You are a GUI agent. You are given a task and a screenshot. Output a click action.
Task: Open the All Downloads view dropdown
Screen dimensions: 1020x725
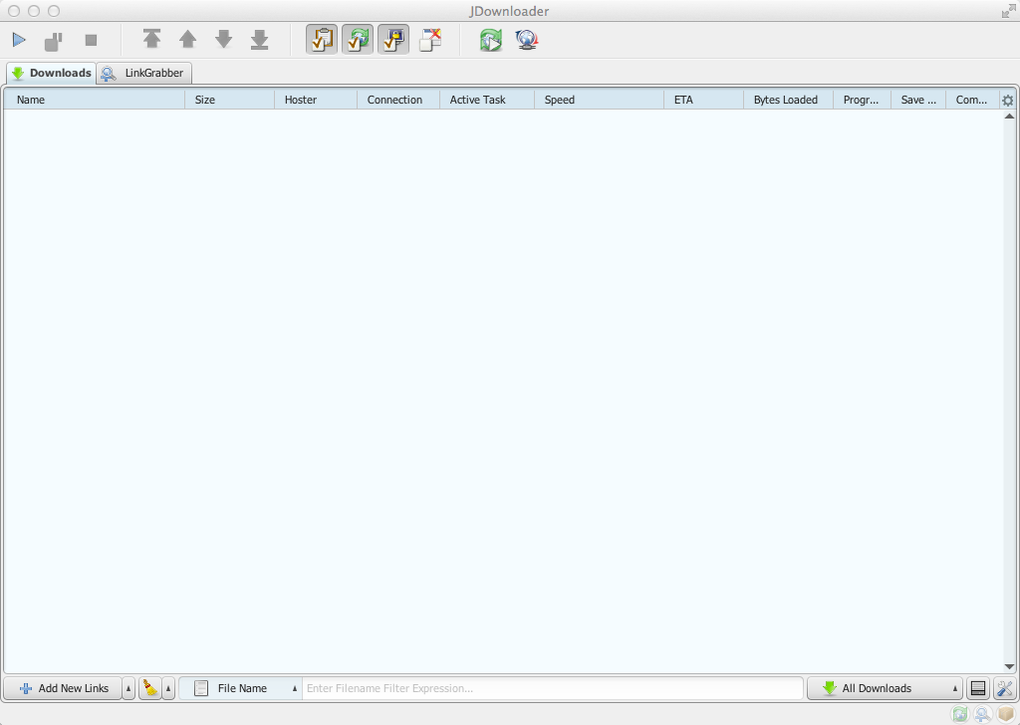(885, 688)
